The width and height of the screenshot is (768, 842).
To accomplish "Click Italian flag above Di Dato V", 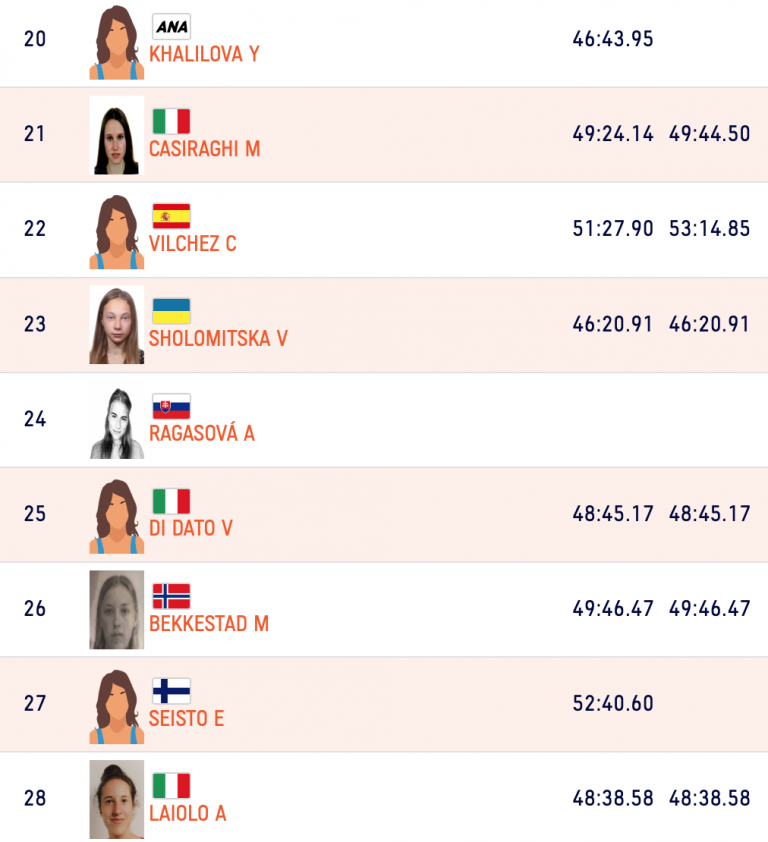I will pos(171,501).
